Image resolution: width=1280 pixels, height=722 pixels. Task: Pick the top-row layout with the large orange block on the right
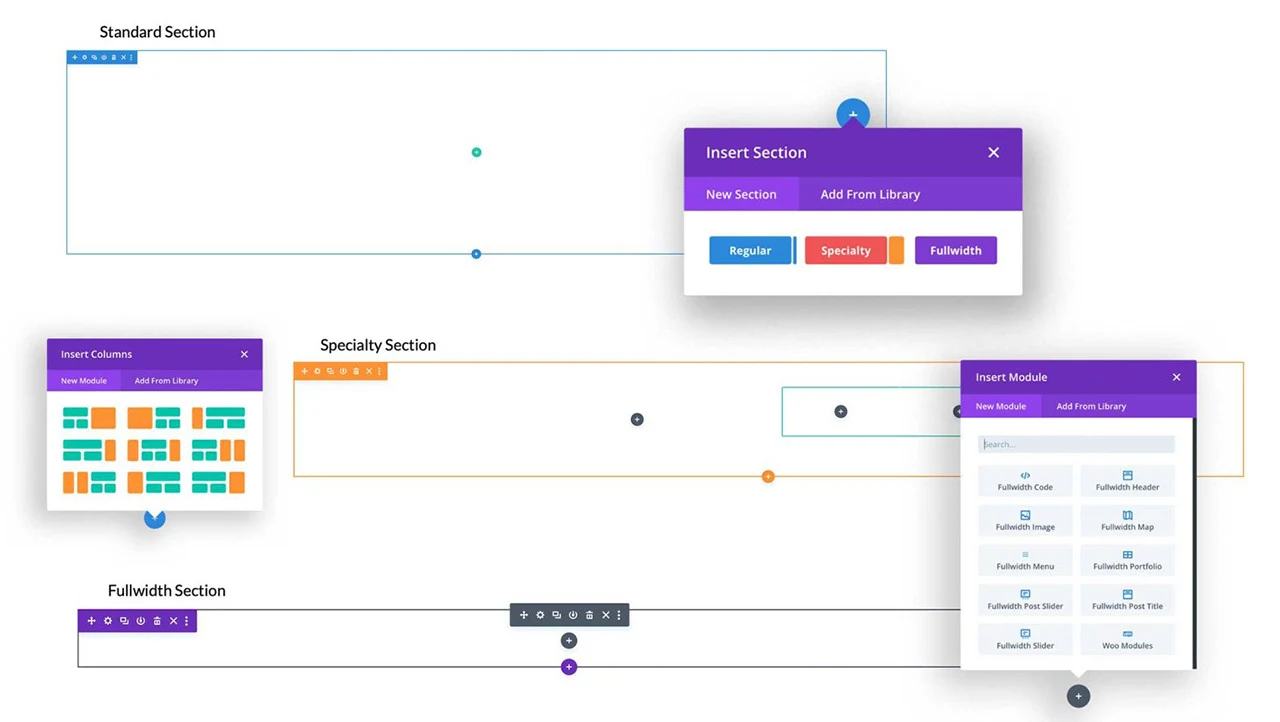click(x=89, y=418)
